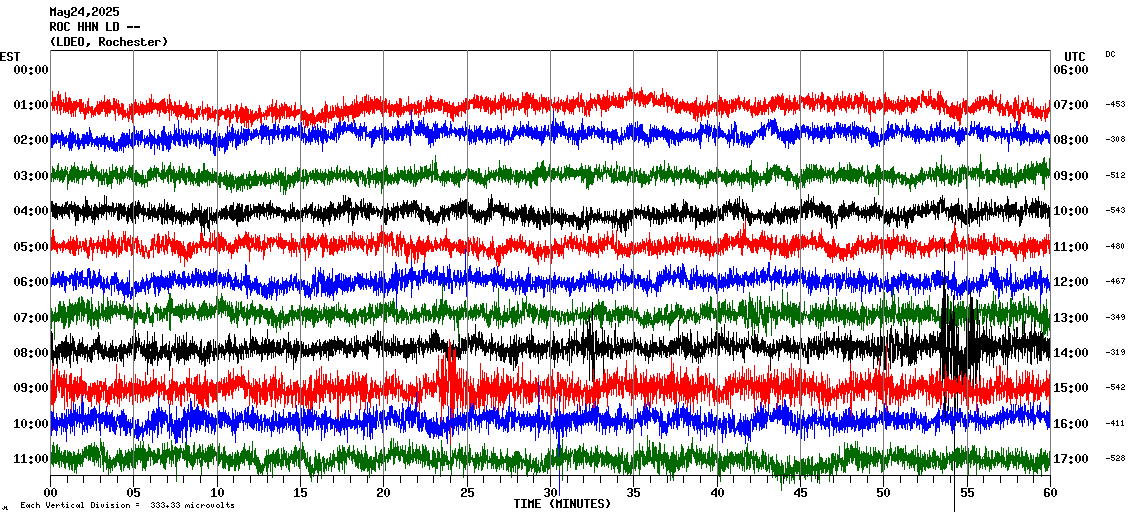Click the 30-minute tick label on time axis
The width and height of the screenshot is (1130, 519).
[550, 493]
